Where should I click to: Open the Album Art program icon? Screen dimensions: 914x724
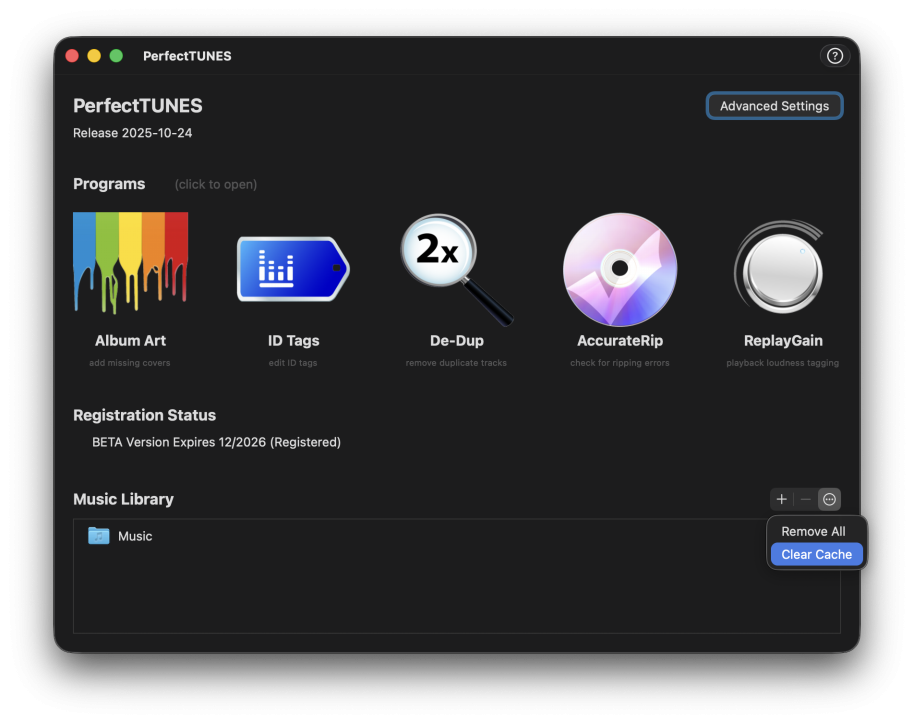coord(130,264)
